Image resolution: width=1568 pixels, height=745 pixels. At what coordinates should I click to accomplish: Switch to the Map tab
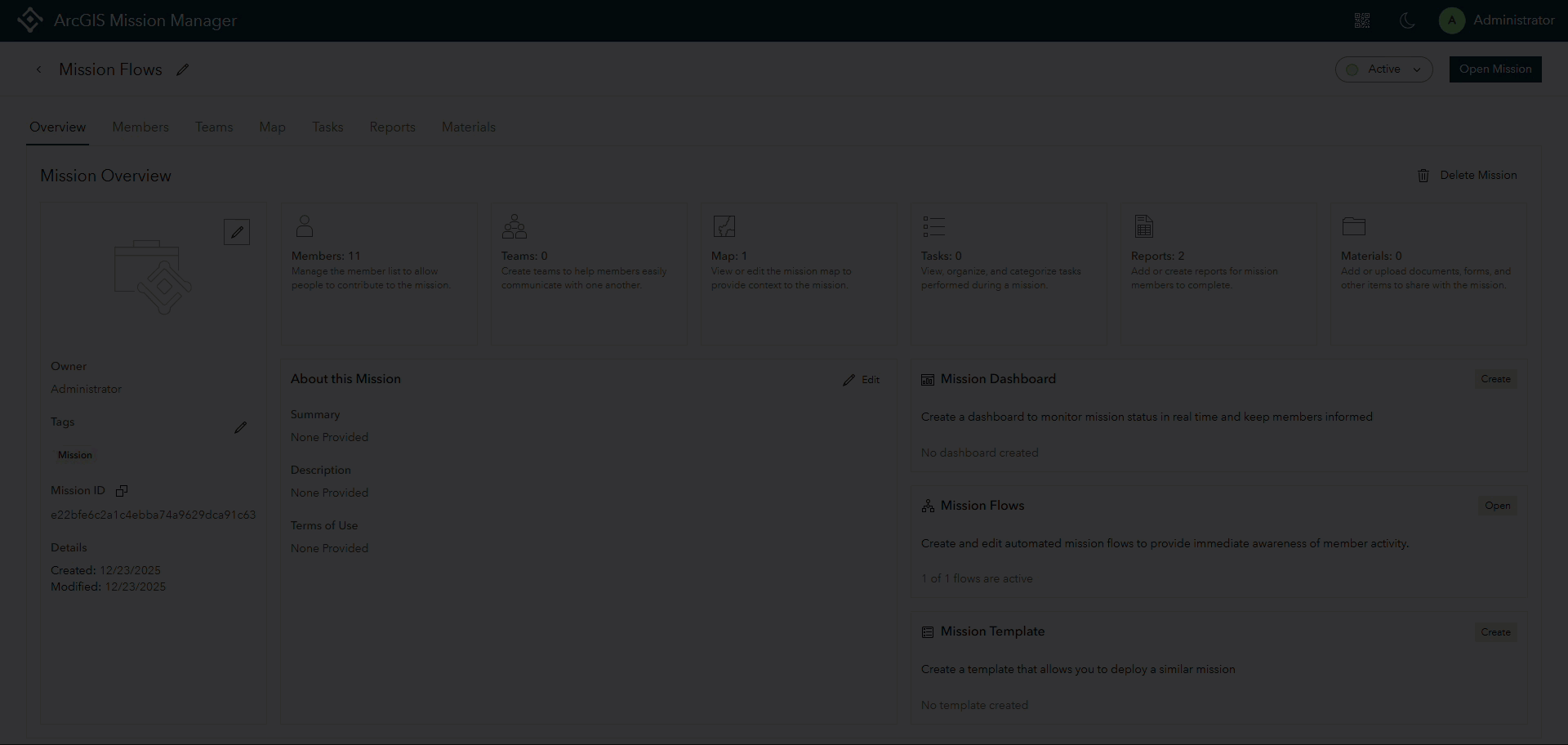(x=273, y=127)
